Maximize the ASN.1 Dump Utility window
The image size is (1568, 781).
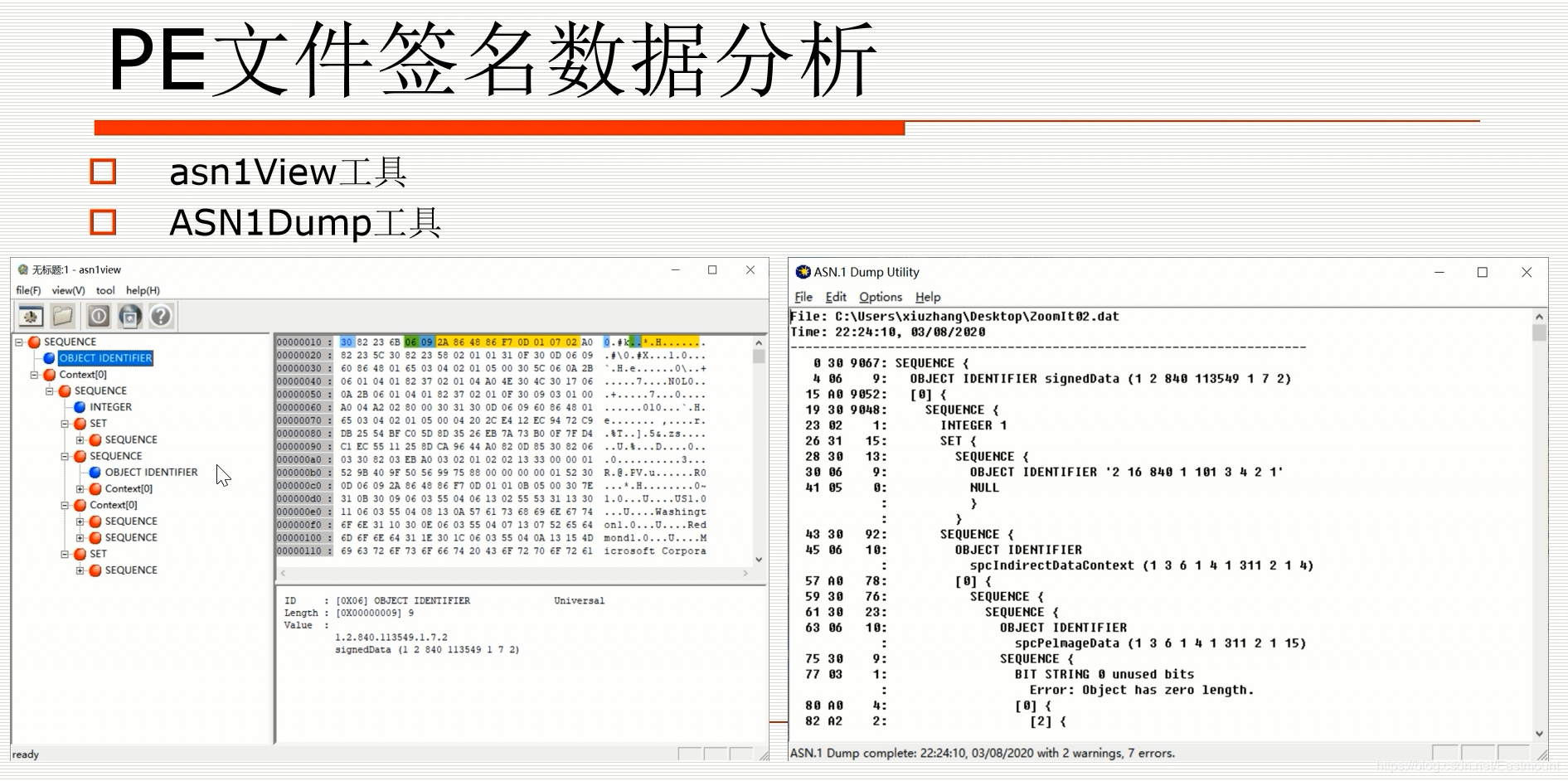(1483, 272)
